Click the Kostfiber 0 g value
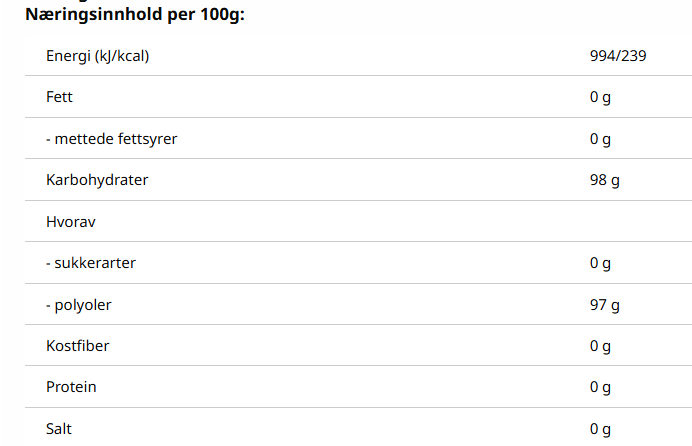This screenshot has width=692, height=446. point(600,346)
